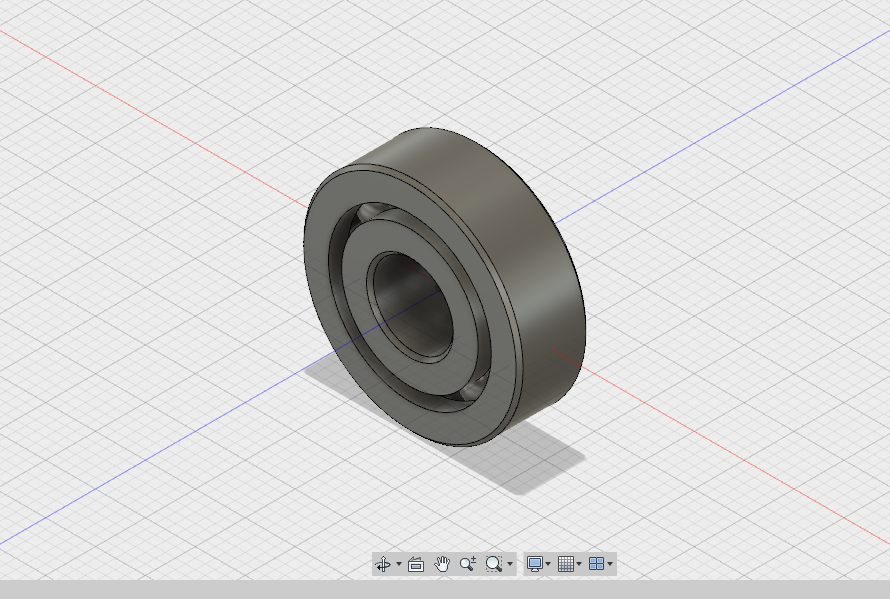Select the Zoom tool

[x=467, y=563]
